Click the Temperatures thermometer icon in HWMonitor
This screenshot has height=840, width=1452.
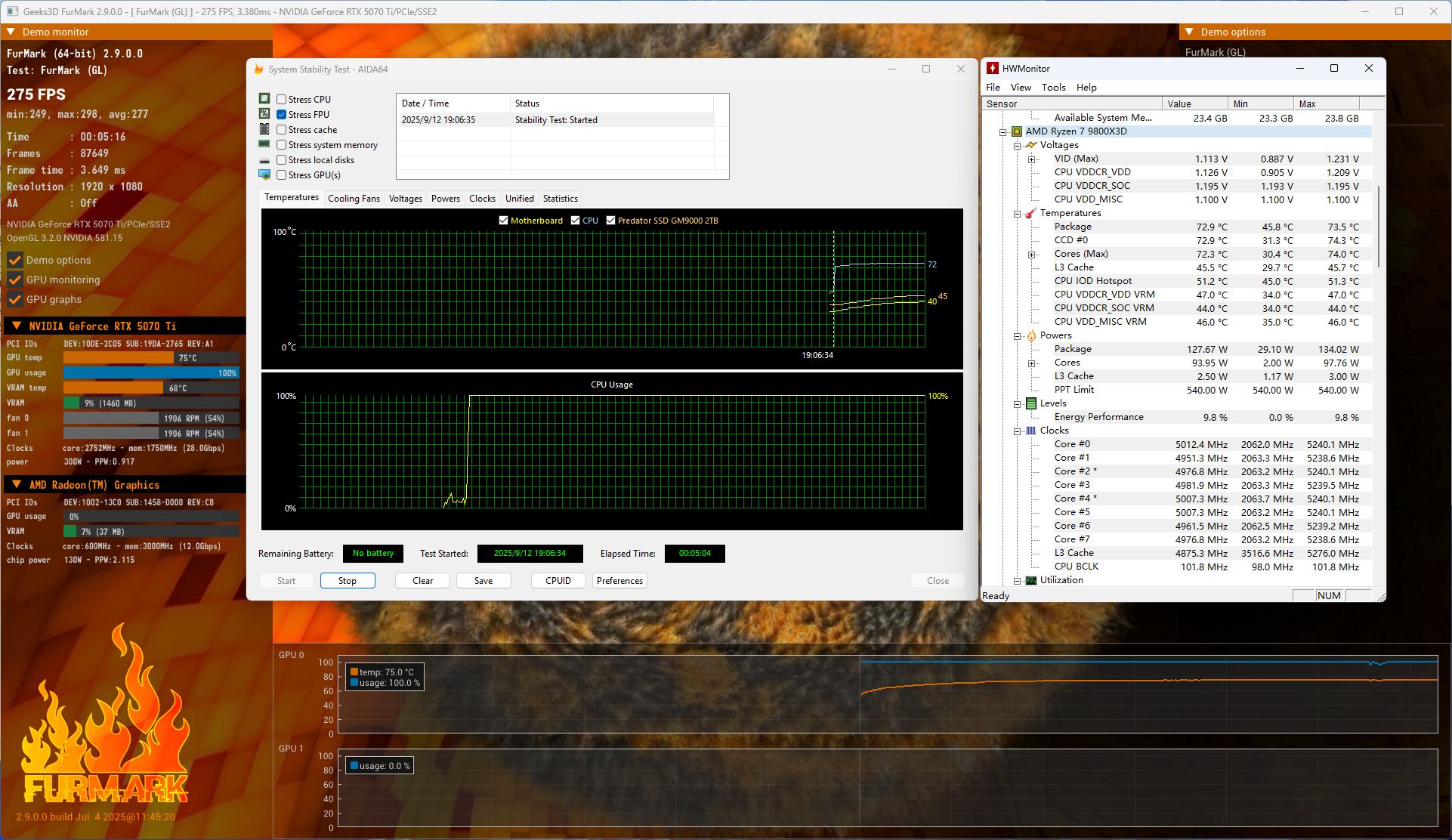(x=1031, y=213)
